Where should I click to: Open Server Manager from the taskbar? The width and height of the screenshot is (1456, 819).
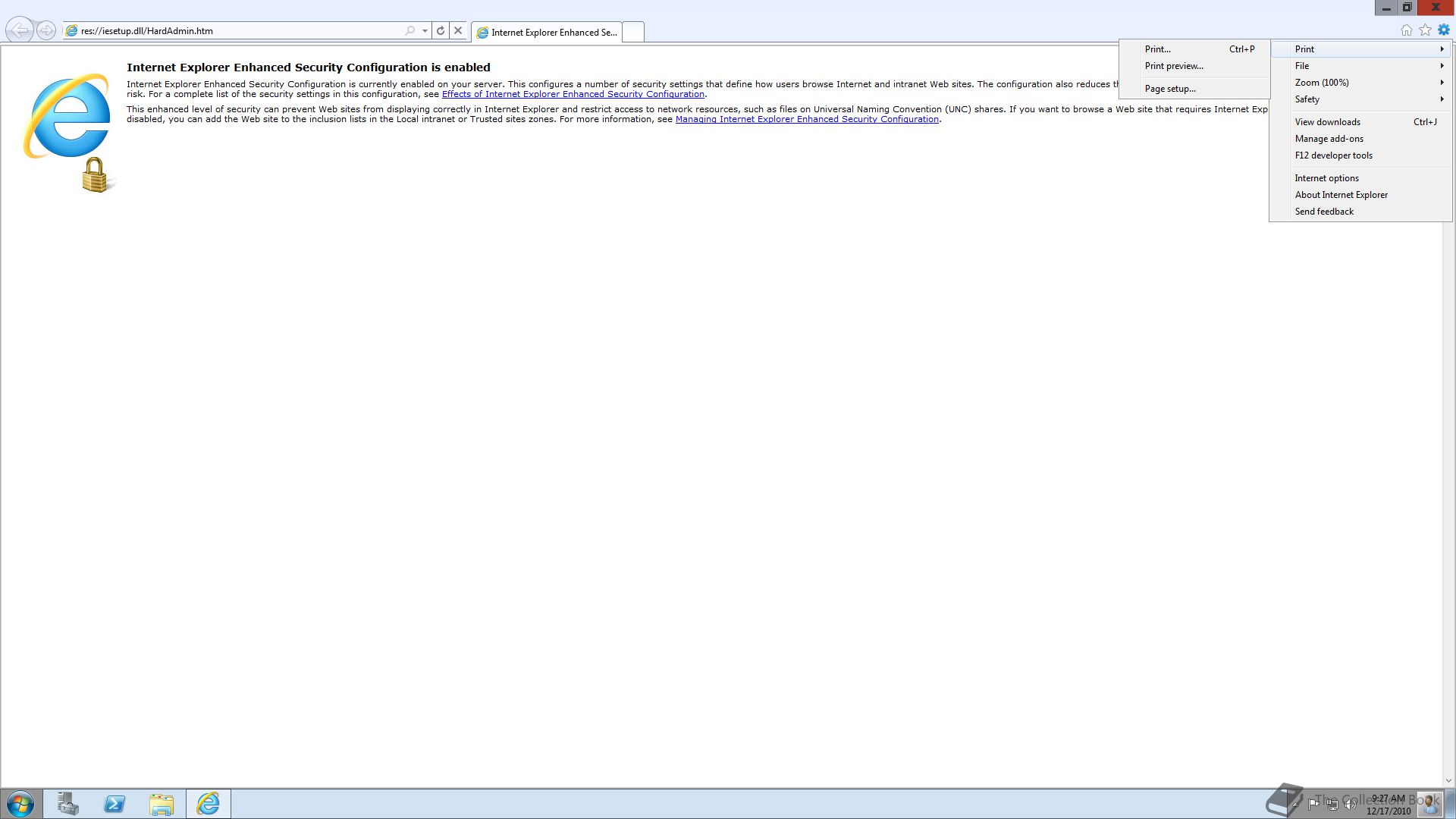point(68,804)
